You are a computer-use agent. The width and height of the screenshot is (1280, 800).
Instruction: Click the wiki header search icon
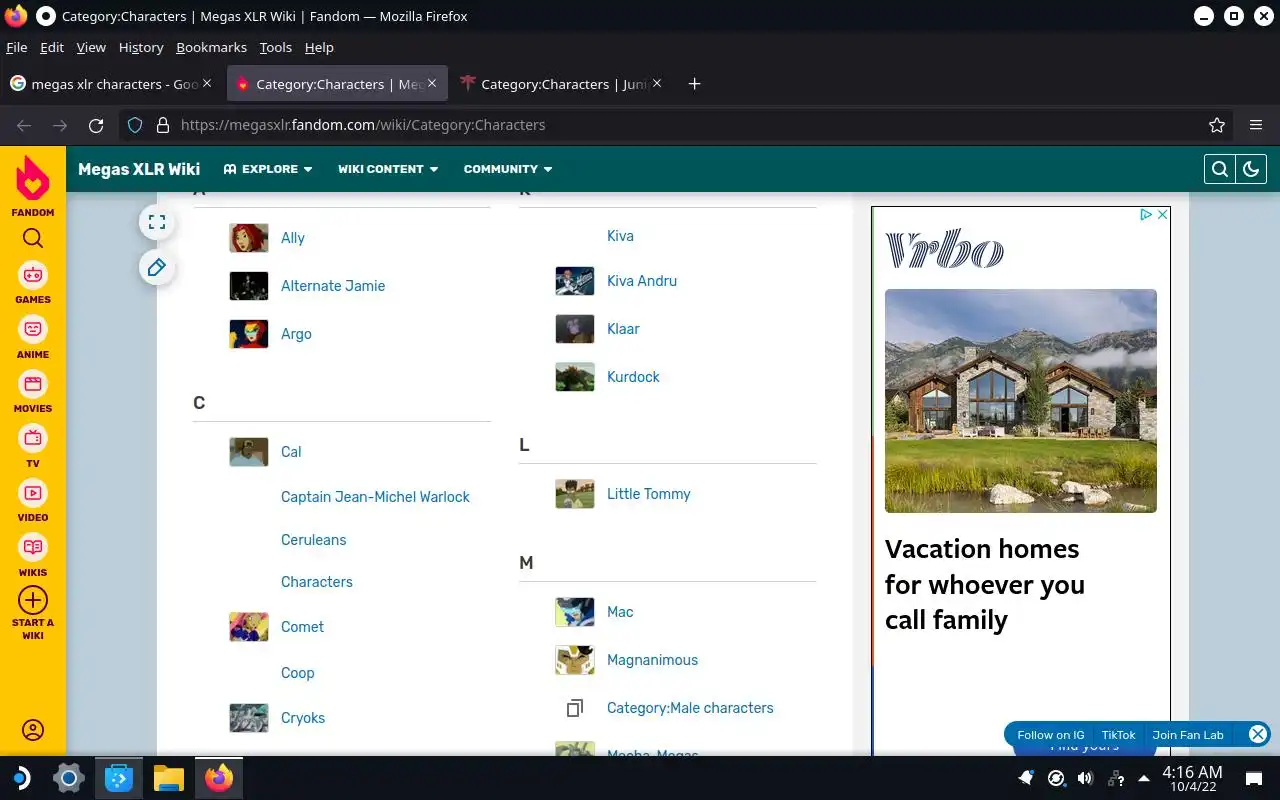coord(1220,169)
